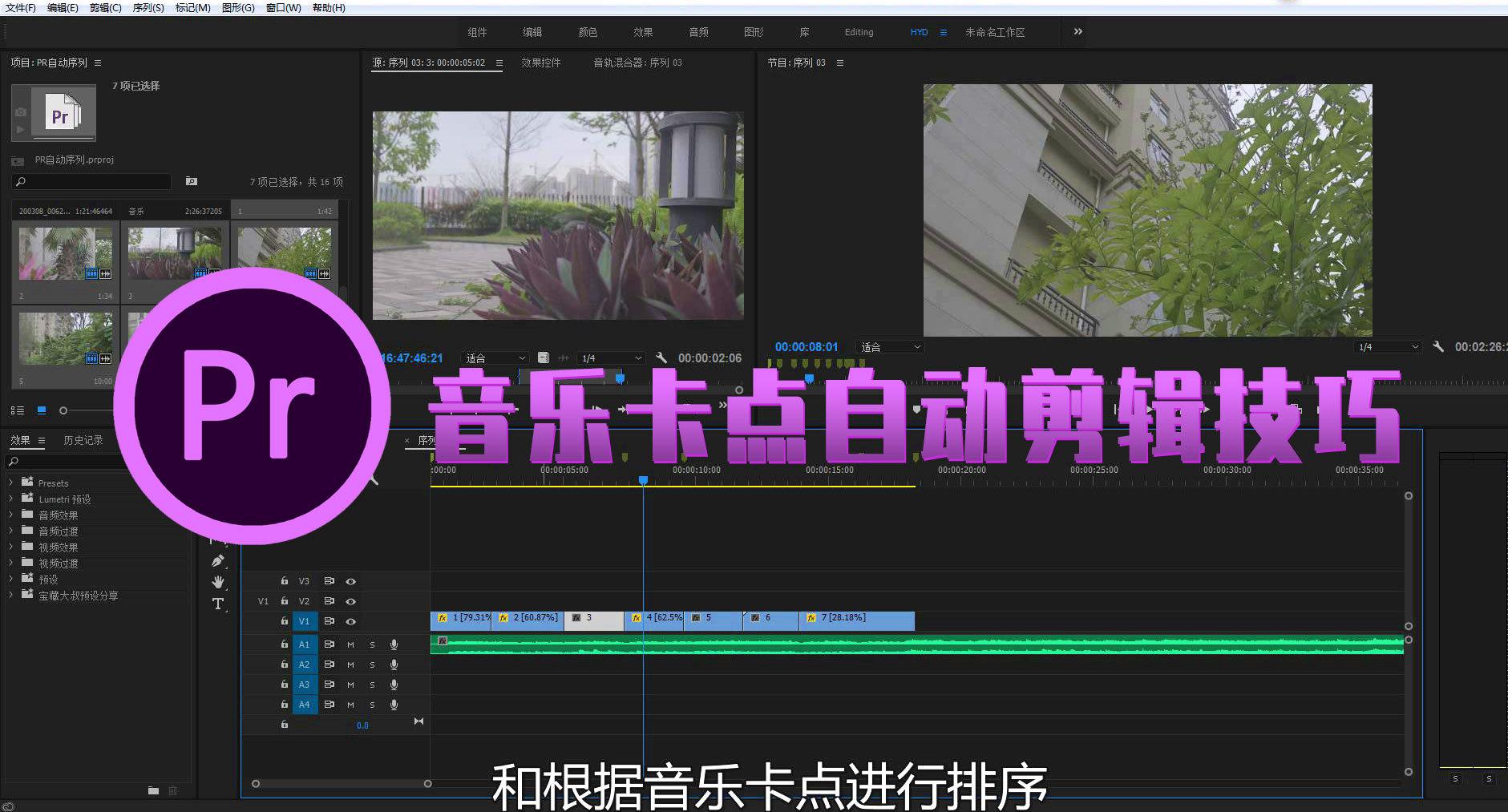Viewport: 1508px width, 812px height.
Task: Open Source monitor 适合 zoom dropdown
Action: (495, 358)
